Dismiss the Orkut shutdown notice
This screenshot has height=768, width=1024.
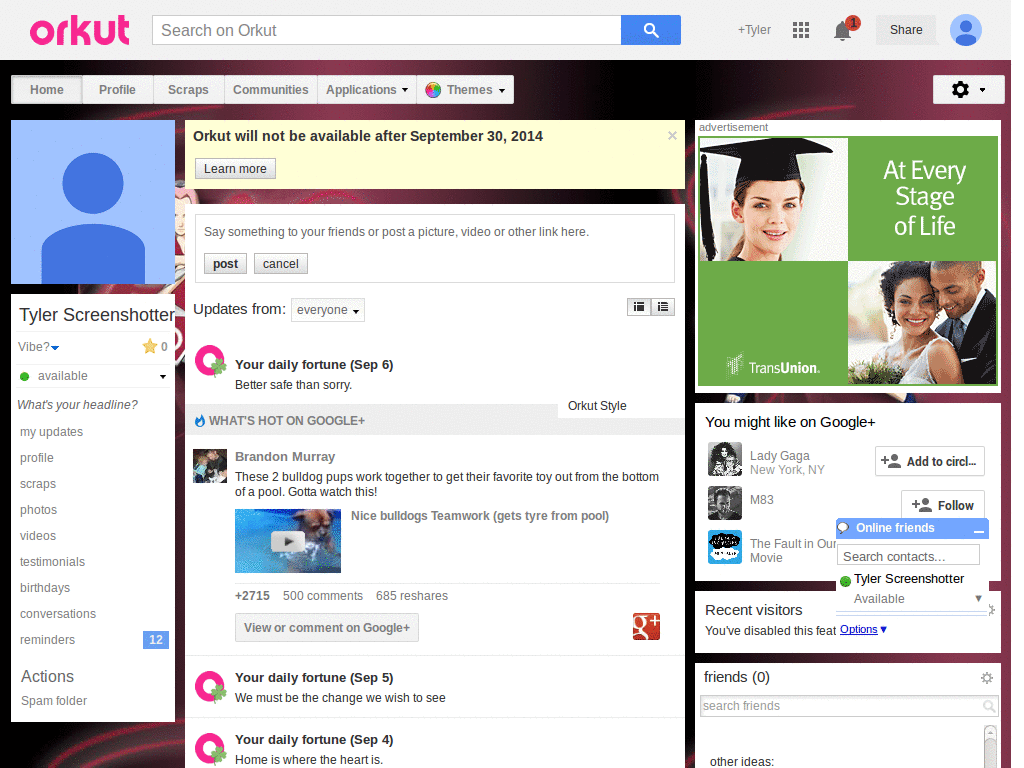point(672,135)
